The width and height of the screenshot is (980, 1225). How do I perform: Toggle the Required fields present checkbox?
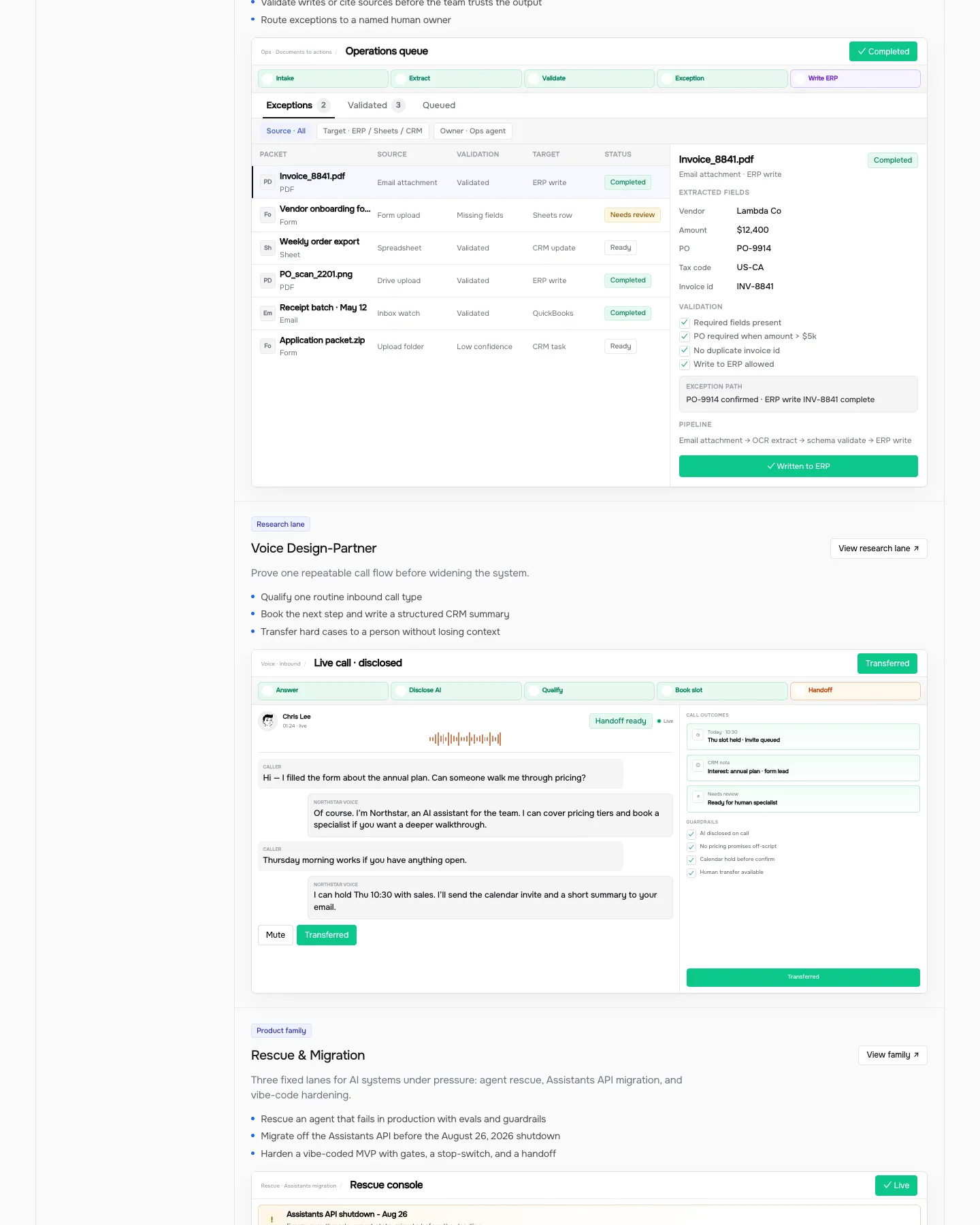click(685, 323)
